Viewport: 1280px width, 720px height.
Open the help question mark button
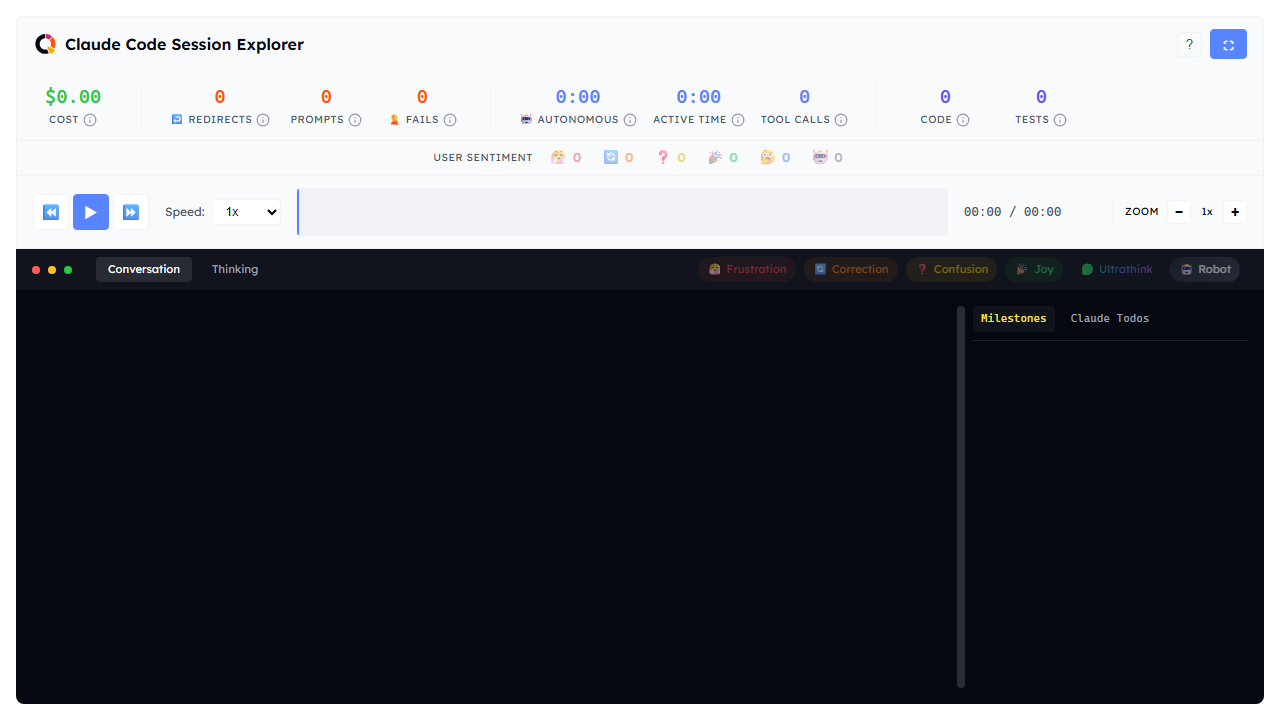pyautogui.click(x=1189, y=44)
